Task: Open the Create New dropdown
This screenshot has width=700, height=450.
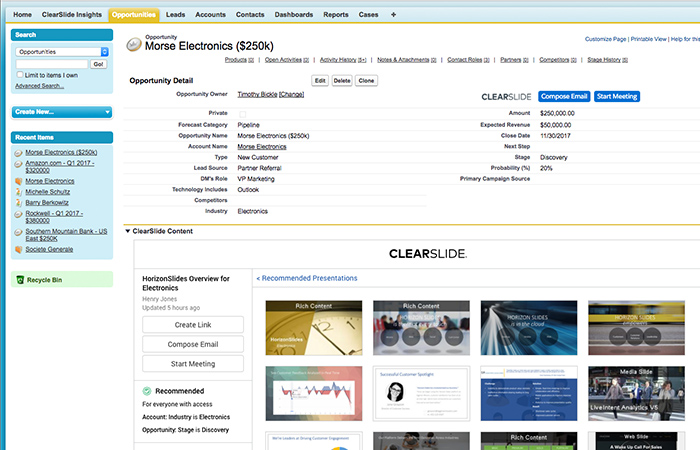Action: [62, 112]
